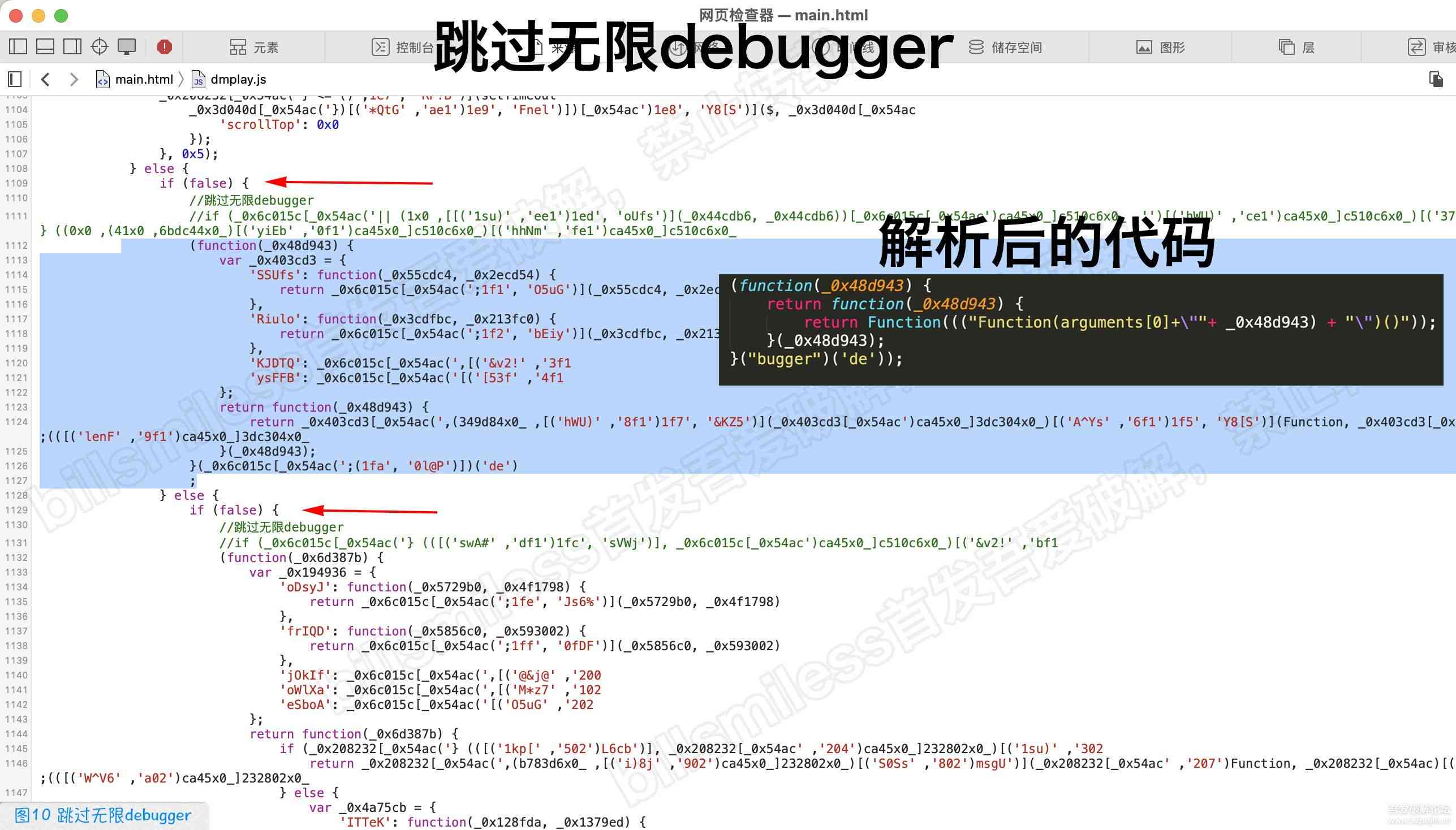This screenshot has height=830, width=1456.
Task: Navigate back using back arrow icon
Action: pyautogui.click(x=47, y=78)
